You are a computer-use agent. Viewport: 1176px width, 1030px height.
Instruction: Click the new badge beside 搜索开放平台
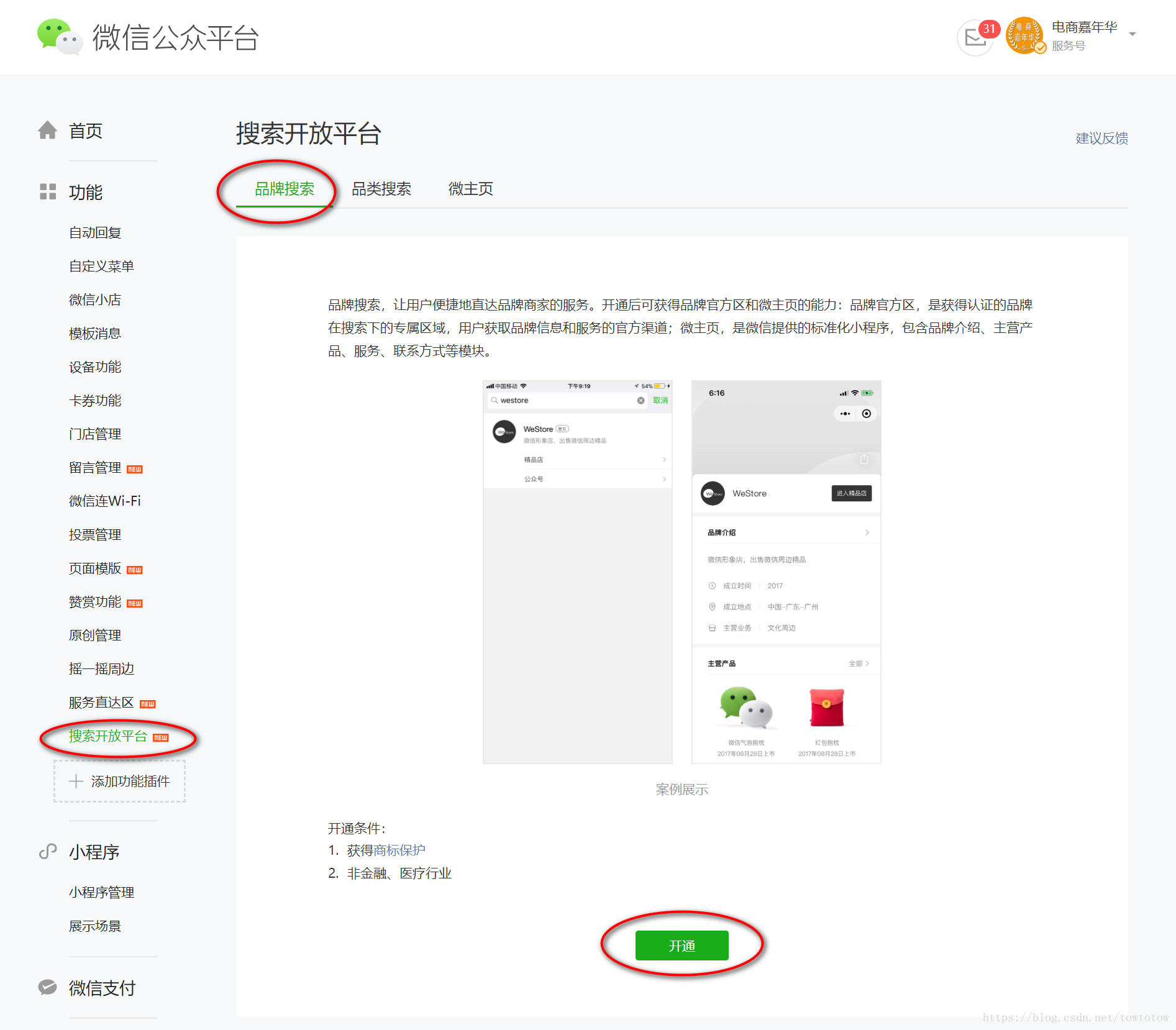pyautogui.click(x=161, y=737)
